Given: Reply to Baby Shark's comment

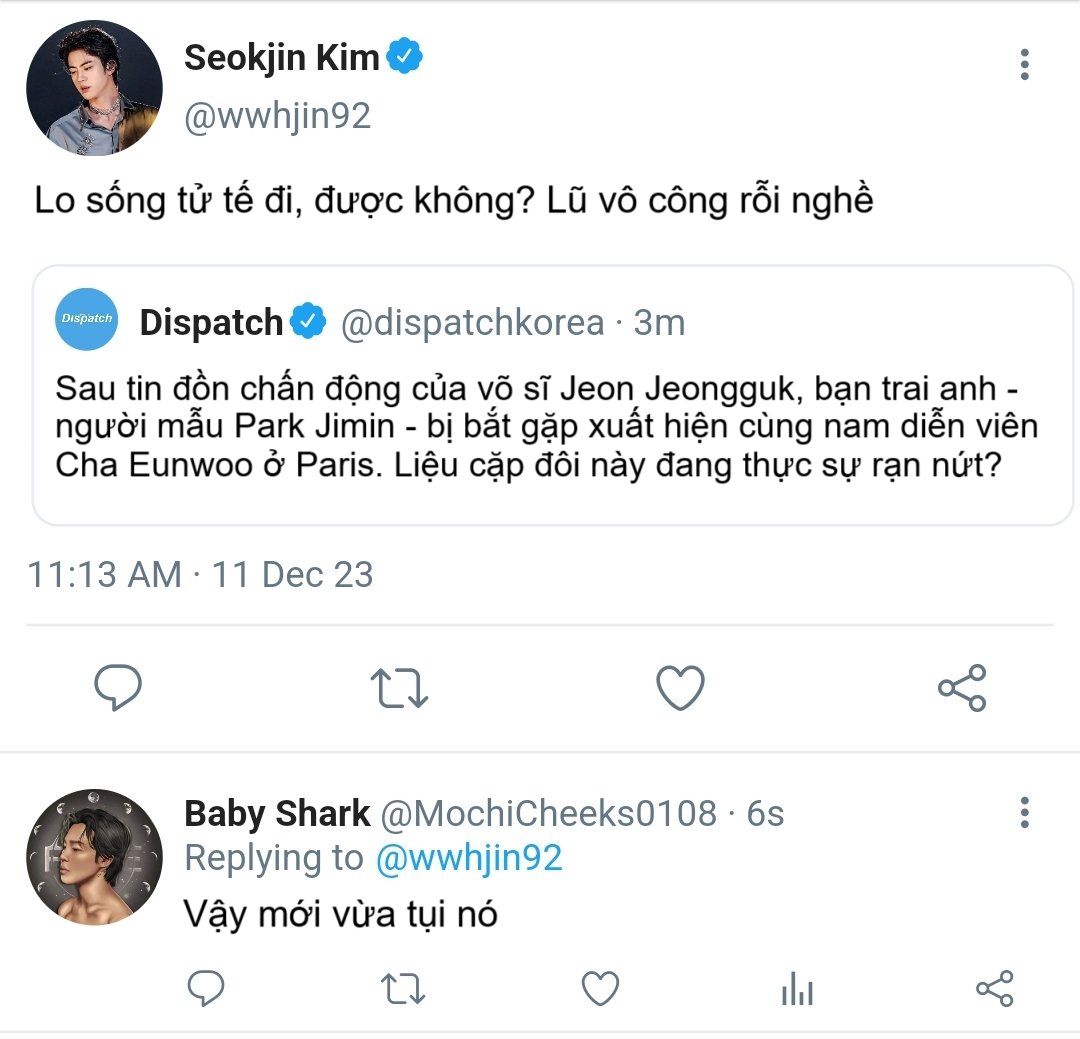Looking at the screenshot, I should pos(206,989).
